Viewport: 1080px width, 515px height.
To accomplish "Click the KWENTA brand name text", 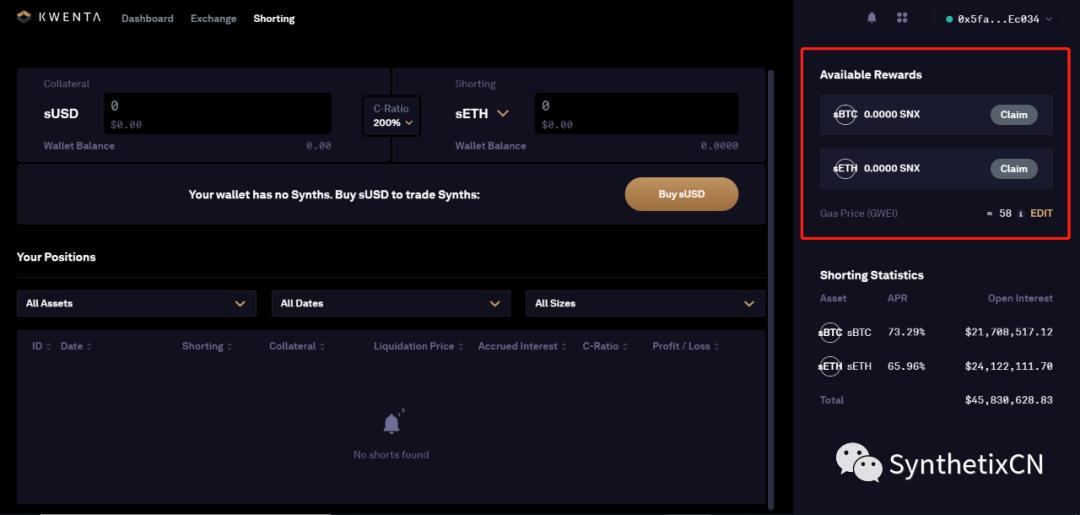I will point(70,17).
